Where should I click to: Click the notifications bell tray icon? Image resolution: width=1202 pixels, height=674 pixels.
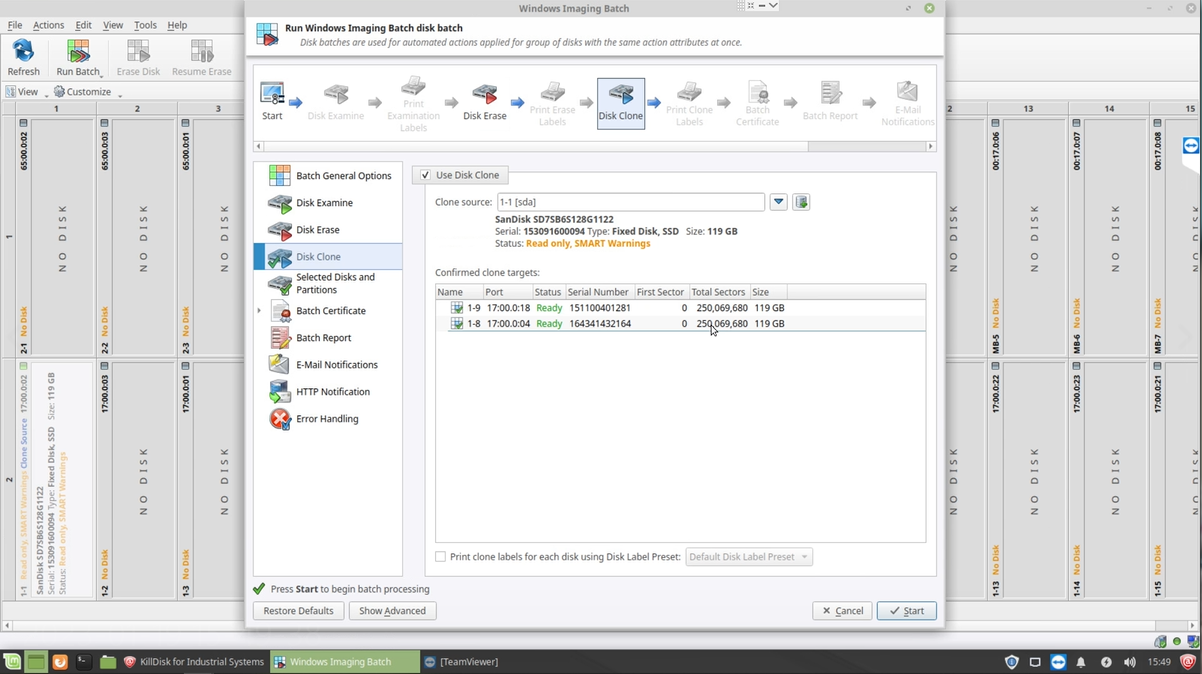tap(1082, 662)
